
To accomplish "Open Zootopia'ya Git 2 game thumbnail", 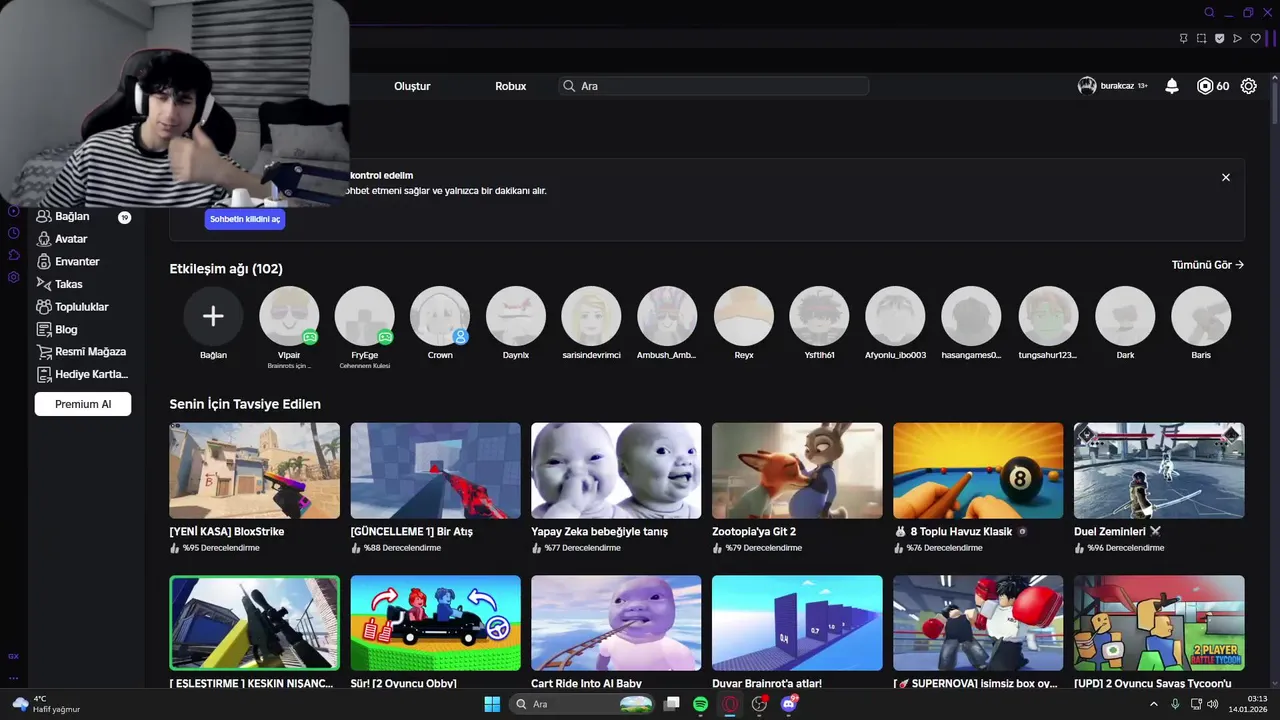I will tap(797, 470).
